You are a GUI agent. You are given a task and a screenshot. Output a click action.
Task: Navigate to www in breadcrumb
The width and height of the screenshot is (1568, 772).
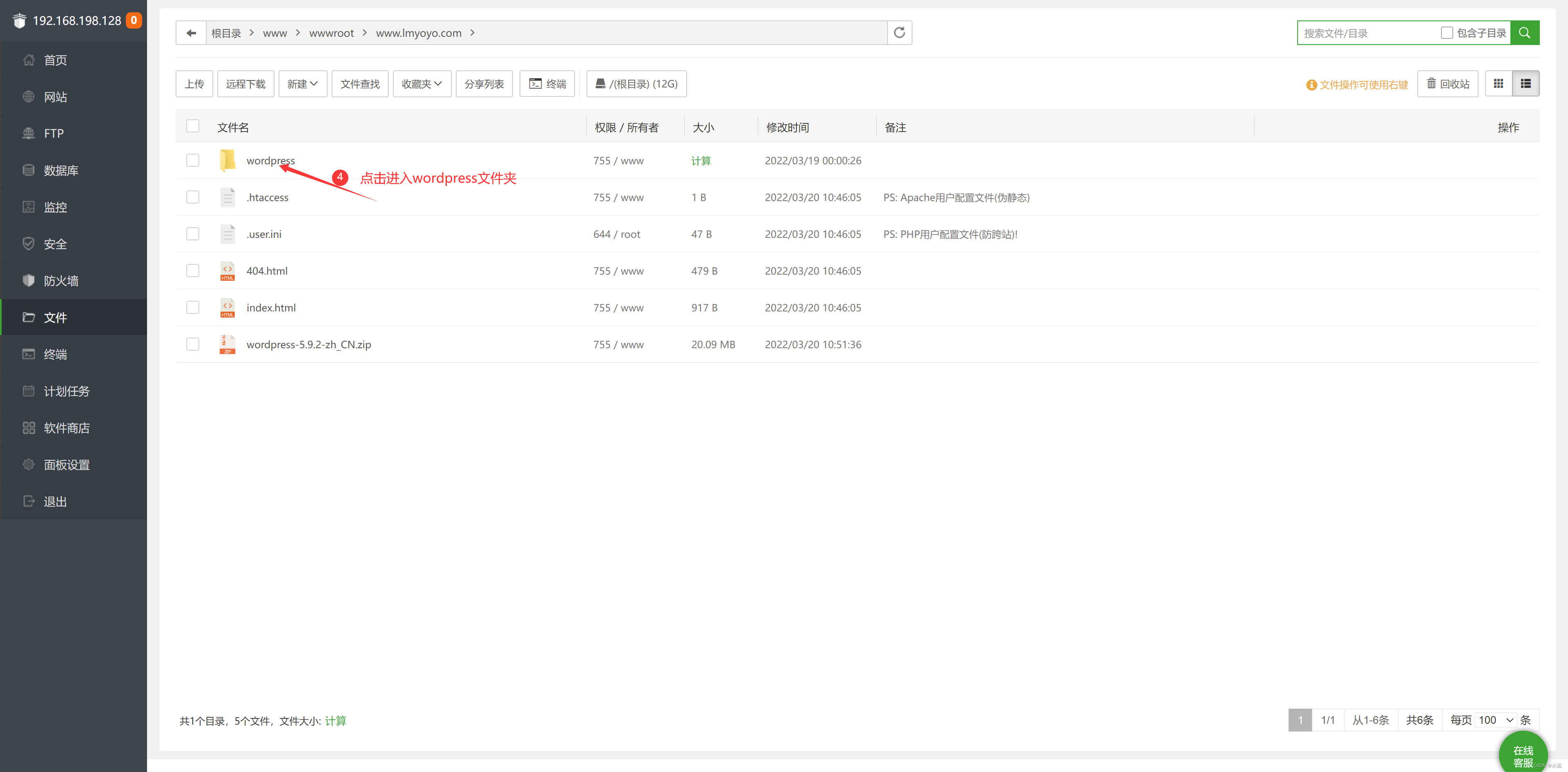274,34
